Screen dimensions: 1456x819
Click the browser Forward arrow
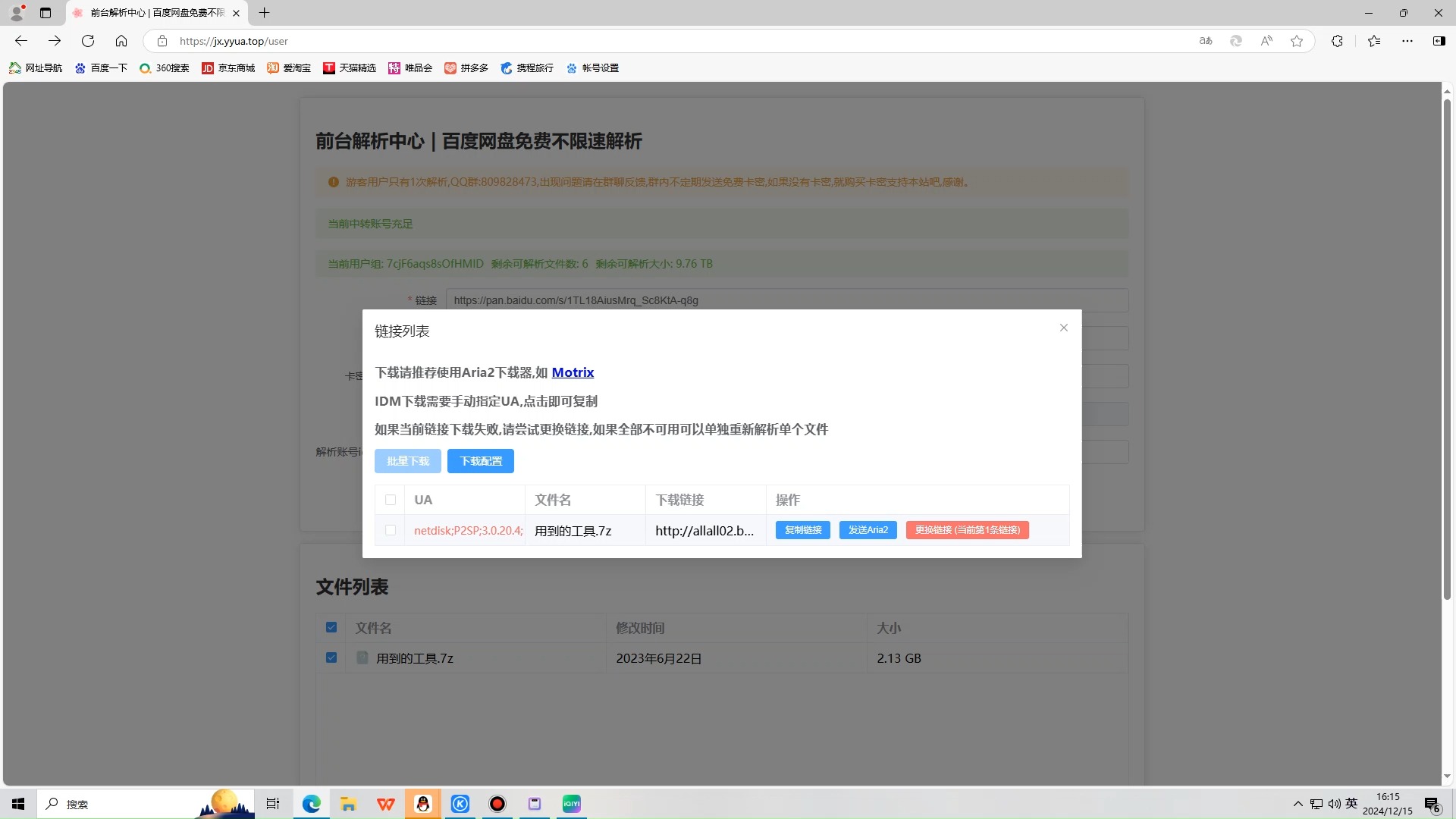tap(55, 41)
